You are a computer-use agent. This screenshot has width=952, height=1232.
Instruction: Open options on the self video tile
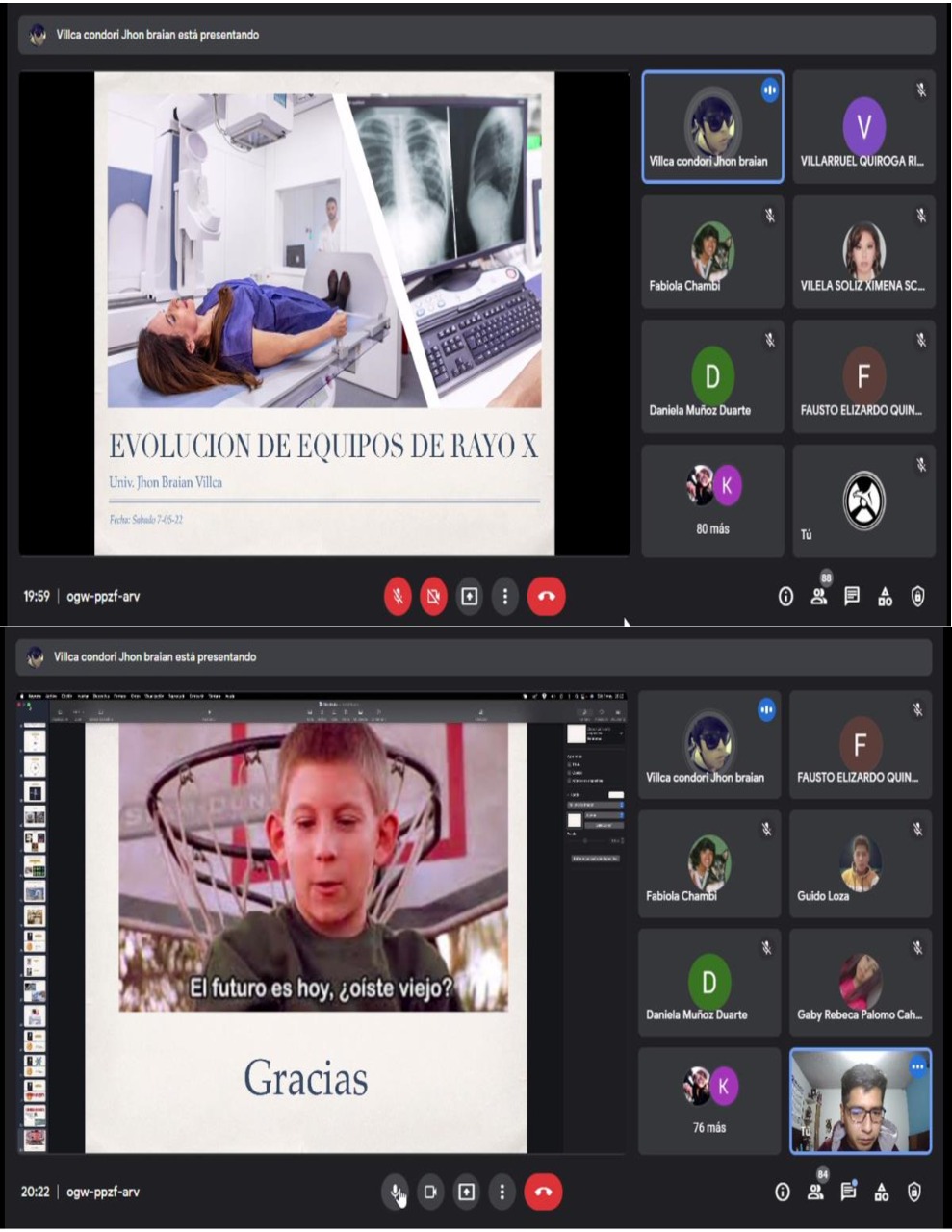917,1066
